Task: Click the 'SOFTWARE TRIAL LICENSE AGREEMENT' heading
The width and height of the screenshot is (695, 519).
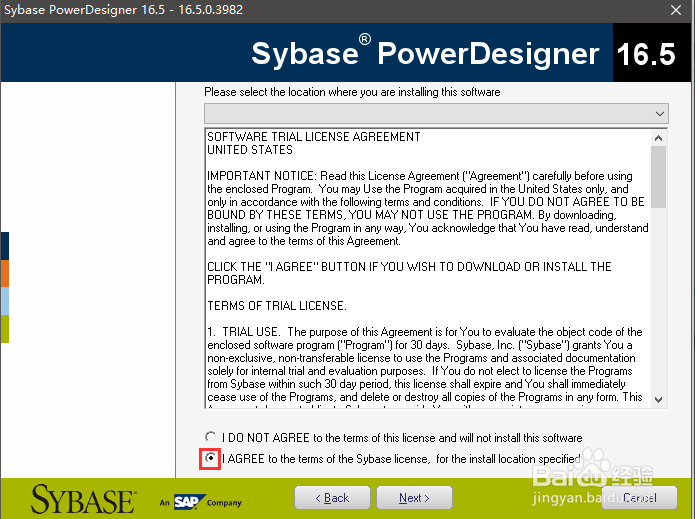Action: point(314,137)
